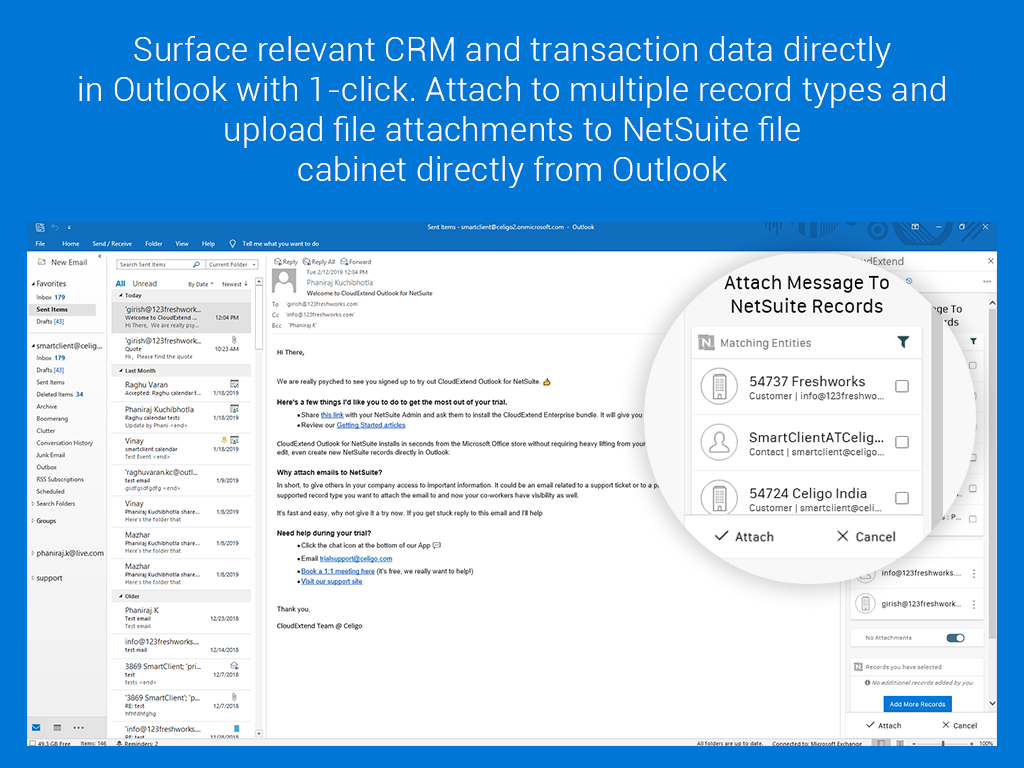
Task: Check the box for 54724 Celigo India
Action: pyautogui.click(x=902, y=498)
